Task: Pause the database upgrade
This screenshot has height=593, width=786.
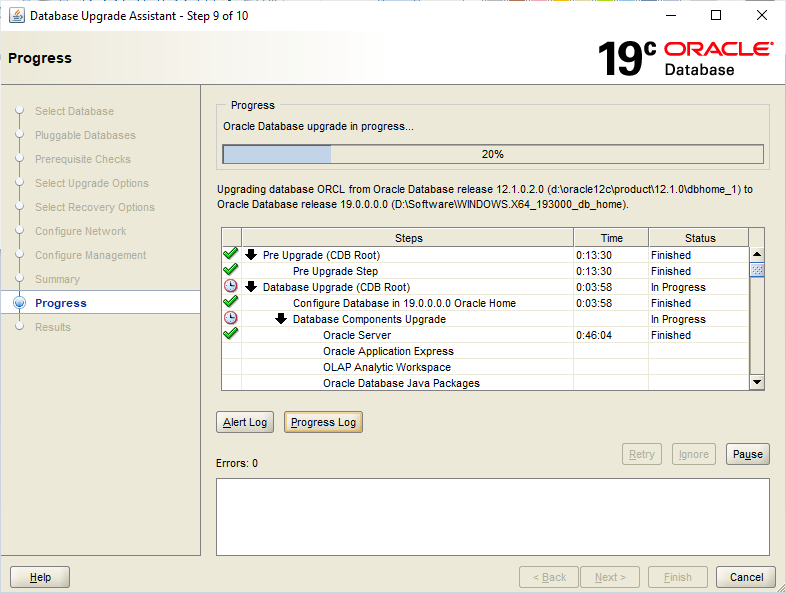Action: pyautogui.click(x=747, y=454)
